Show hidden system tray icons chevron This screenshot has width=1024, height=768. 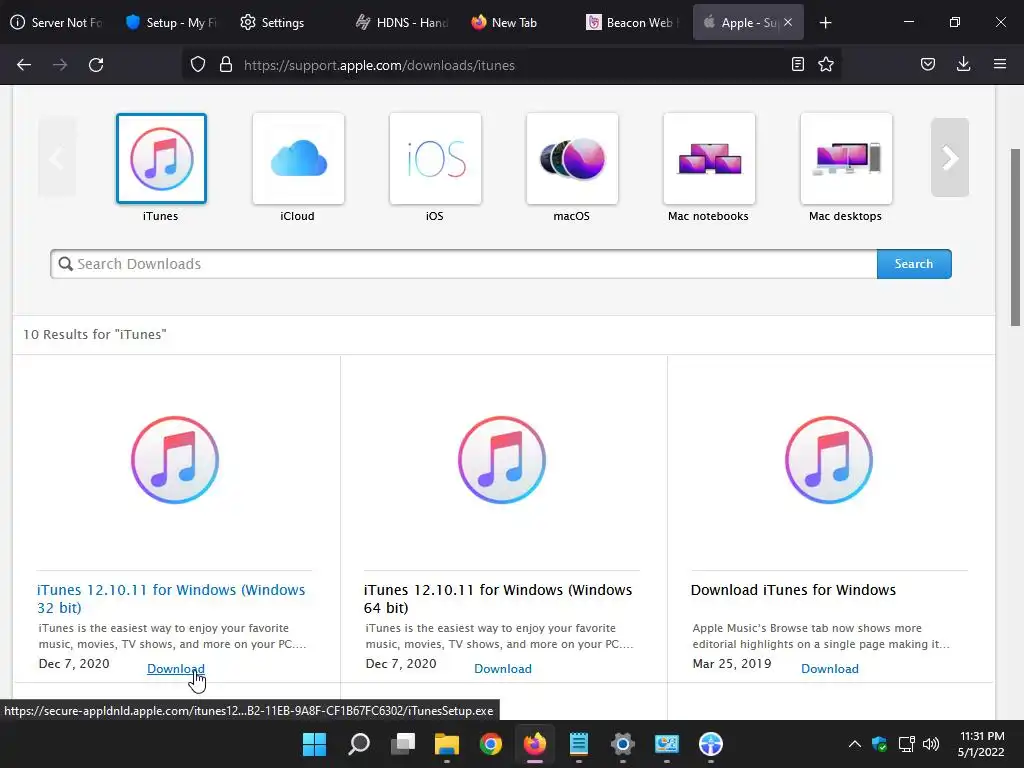[854, 744]
